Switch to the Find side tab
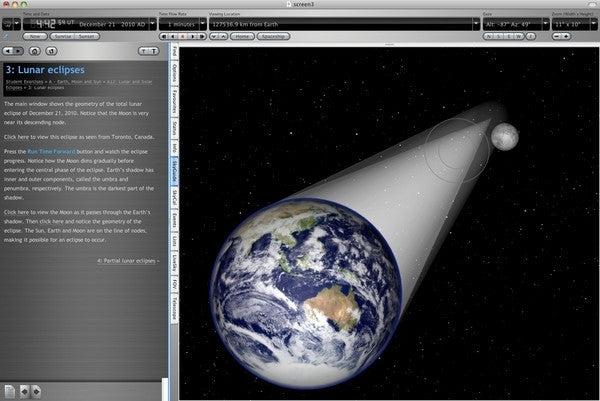Screen dimensions: 600x401 [174, 51]
